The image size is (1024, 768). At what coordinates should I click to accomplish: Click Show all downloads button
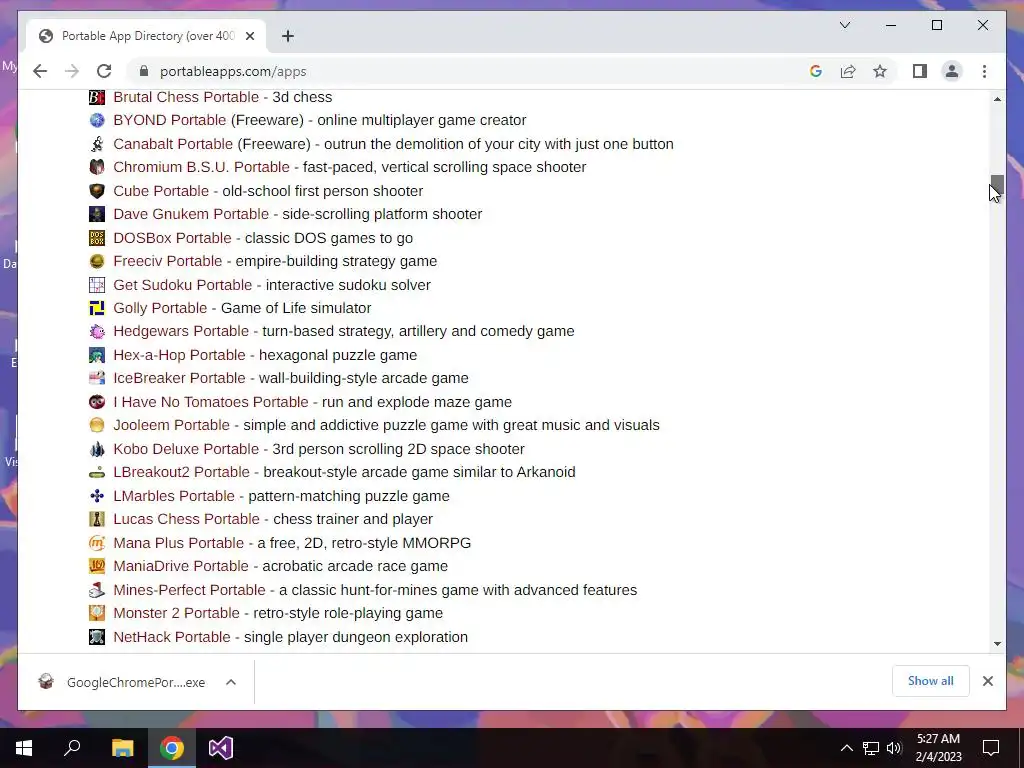tap(931, 681)
